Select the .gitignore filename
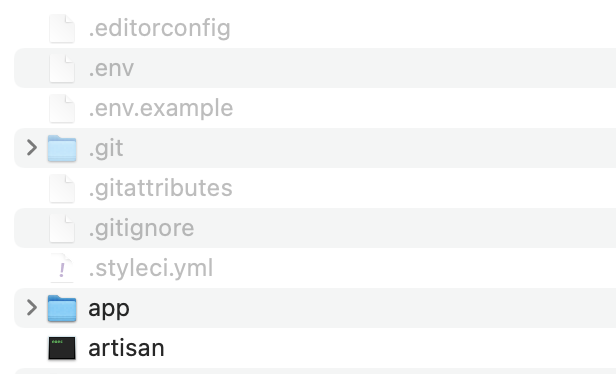This screenshot has height=374, width=616. (141, 229)
